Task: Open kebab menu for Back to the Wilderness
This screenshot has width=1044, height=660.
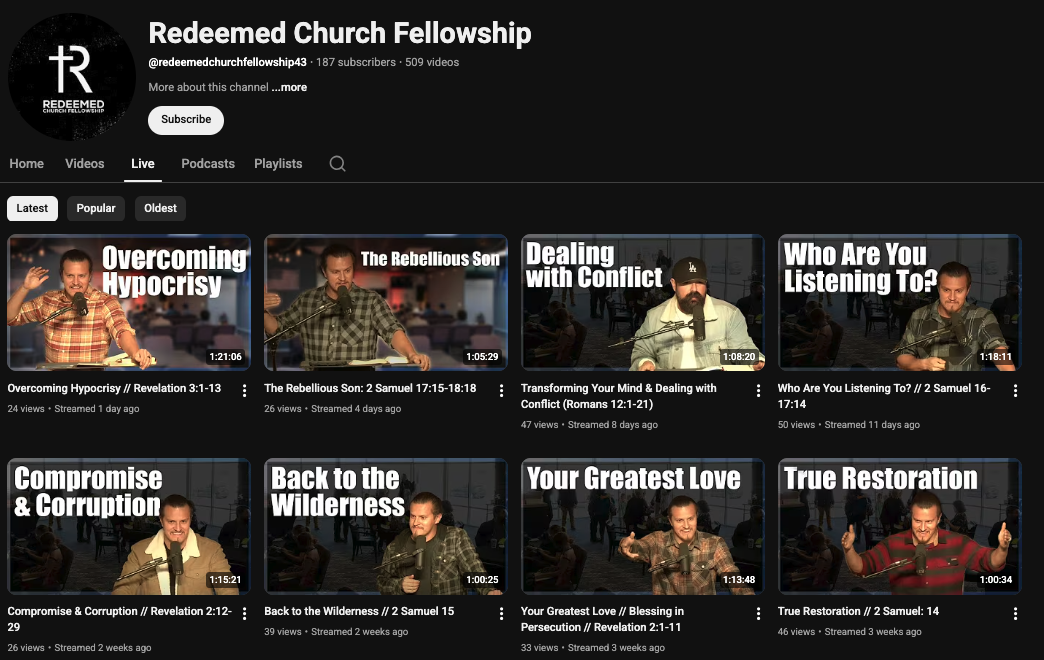Action: (501, 614)
